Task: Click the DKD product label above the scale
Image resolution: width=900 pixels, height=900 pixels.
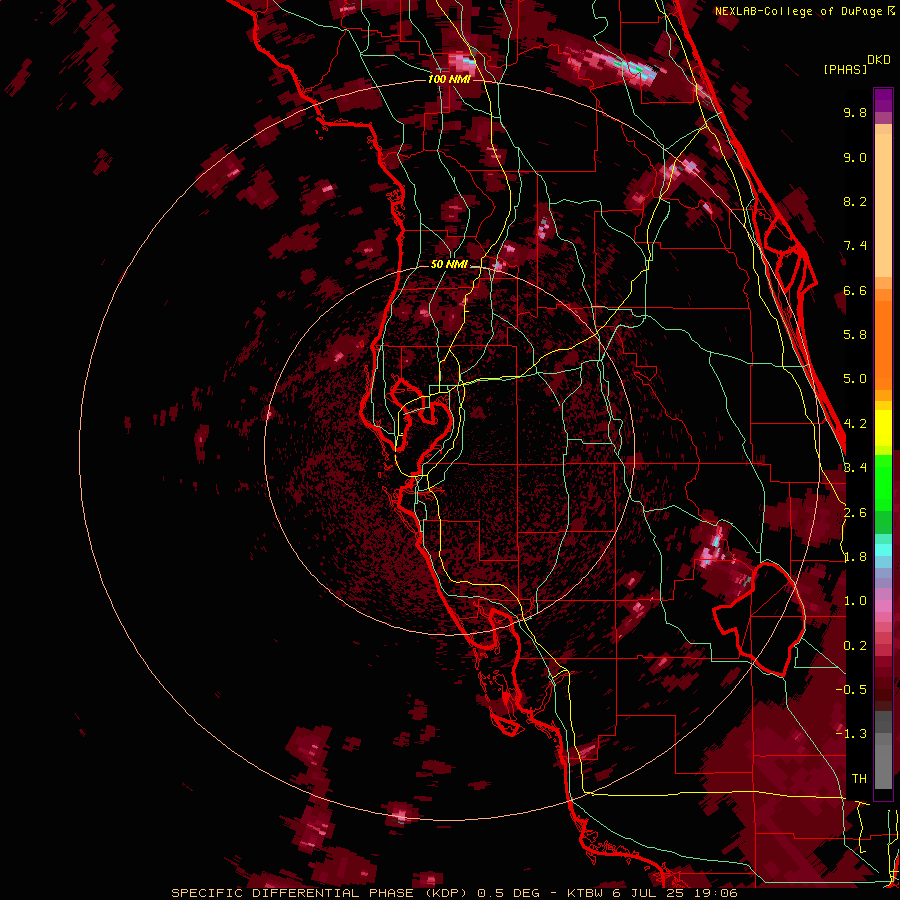Action: [x=879, y=60]
